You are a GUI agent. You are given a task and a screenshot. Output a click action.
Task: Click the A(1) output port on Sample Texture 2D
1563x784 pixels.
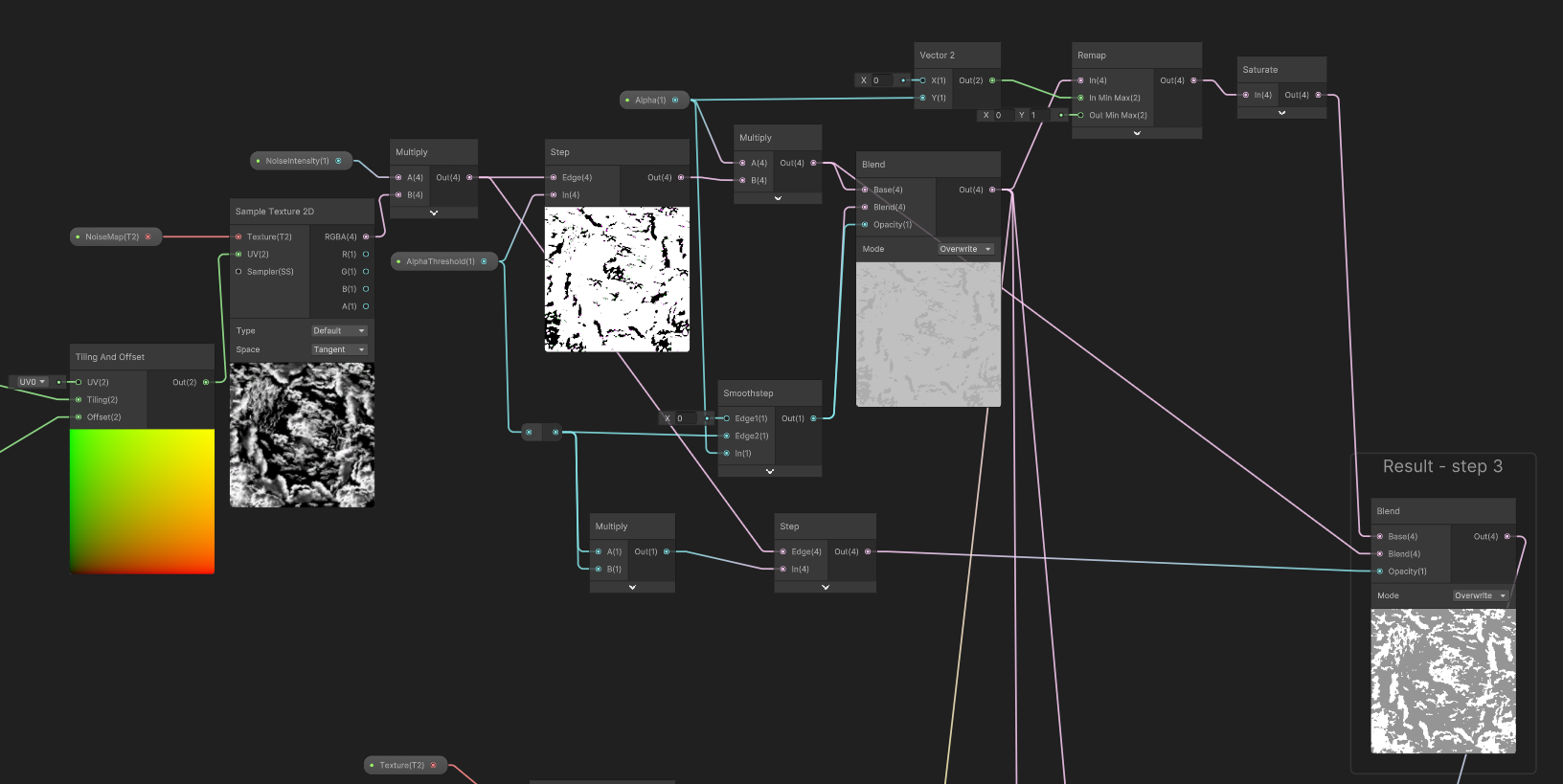tap(366, 306)
